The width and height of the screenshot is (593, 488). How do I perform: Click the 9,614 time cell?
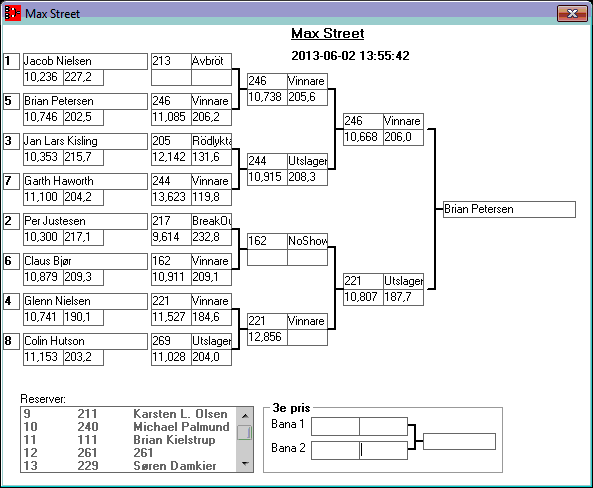point(171,237)
